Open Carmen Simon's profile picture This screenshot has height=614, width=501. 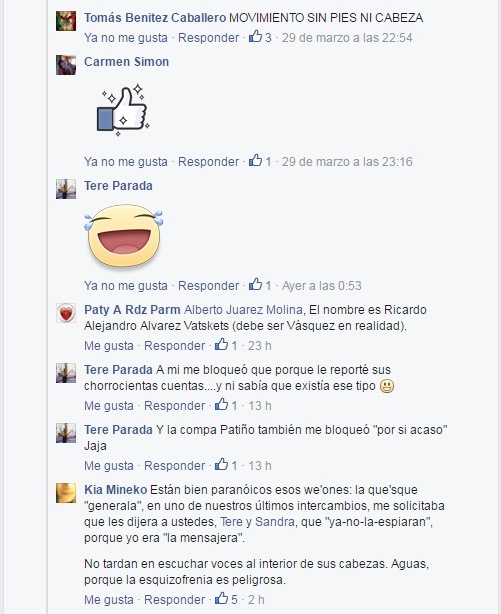[66, 65]
